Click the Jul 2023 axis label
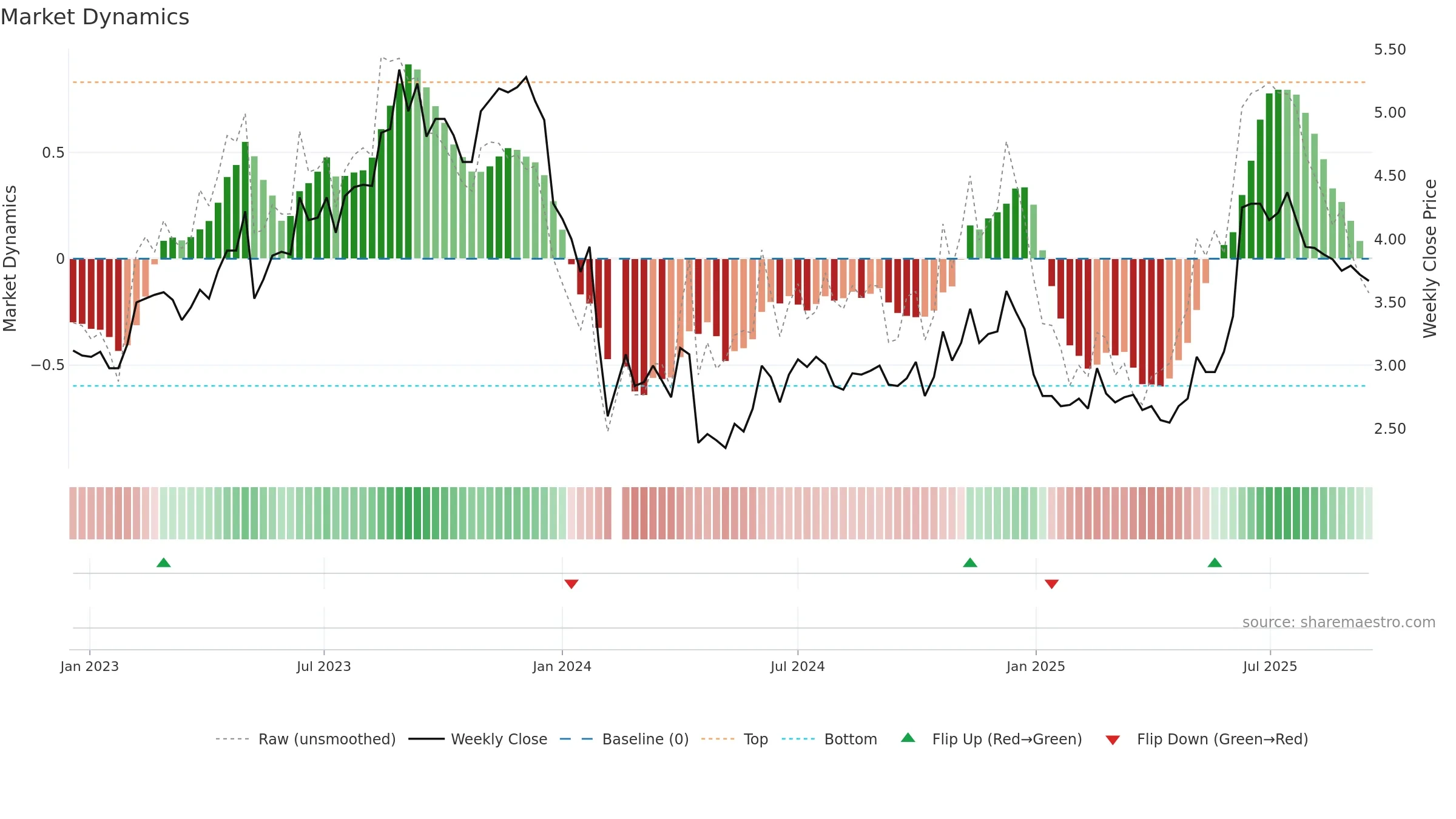The width and height of the screenshot is (1456, 819). [324, 666]
